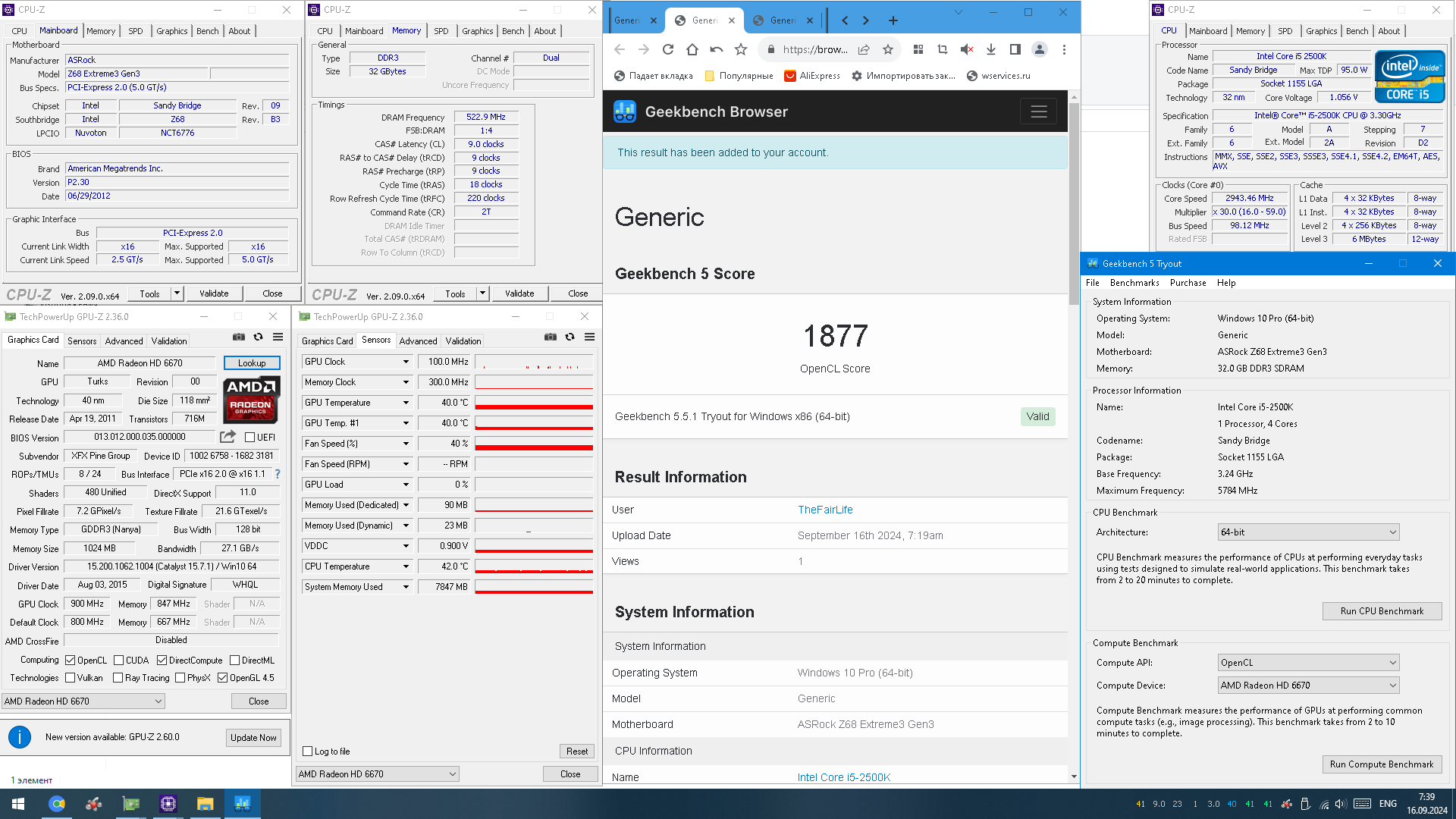
Task: Toggle UEFI checkbox in GPU-Z
Action: (249, 438)
